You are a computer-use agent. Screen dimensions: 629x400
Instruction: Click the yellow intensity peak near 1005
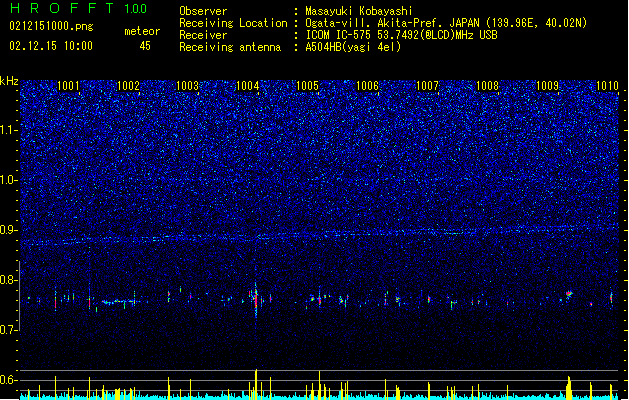(x=320, y=385)
